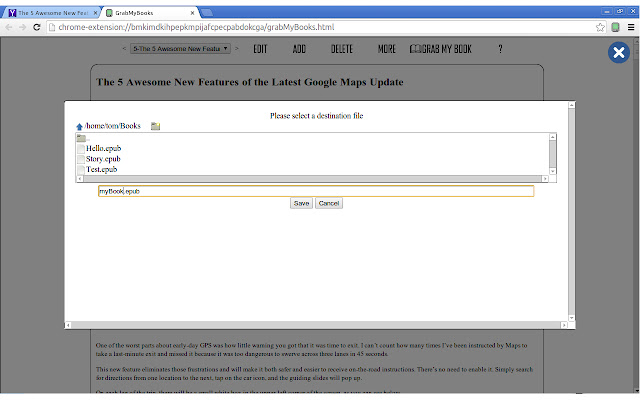Click the file list scroll down arrow

(x=553, y=171)
